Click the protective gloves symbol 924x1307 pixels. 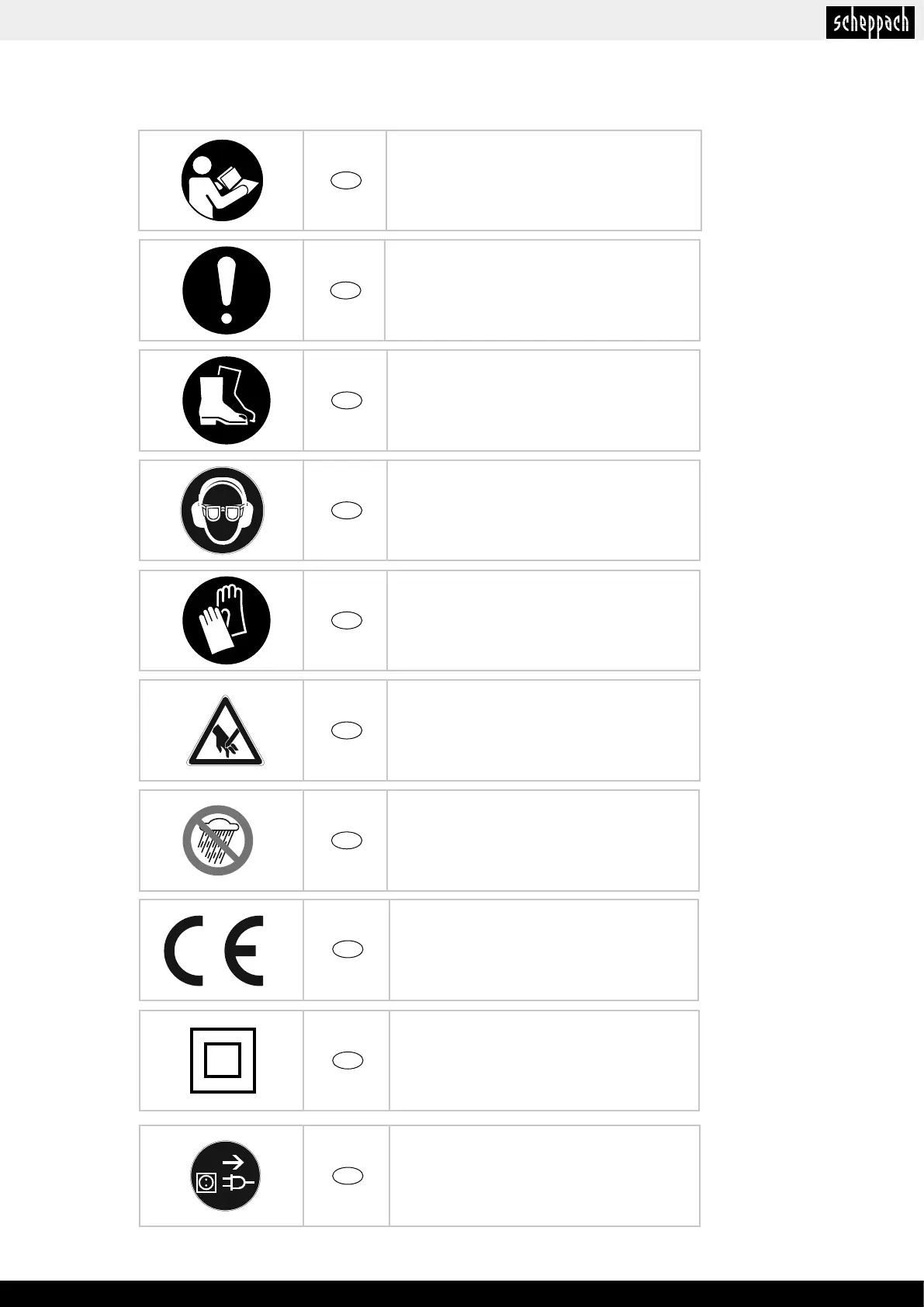click(227, 620)
